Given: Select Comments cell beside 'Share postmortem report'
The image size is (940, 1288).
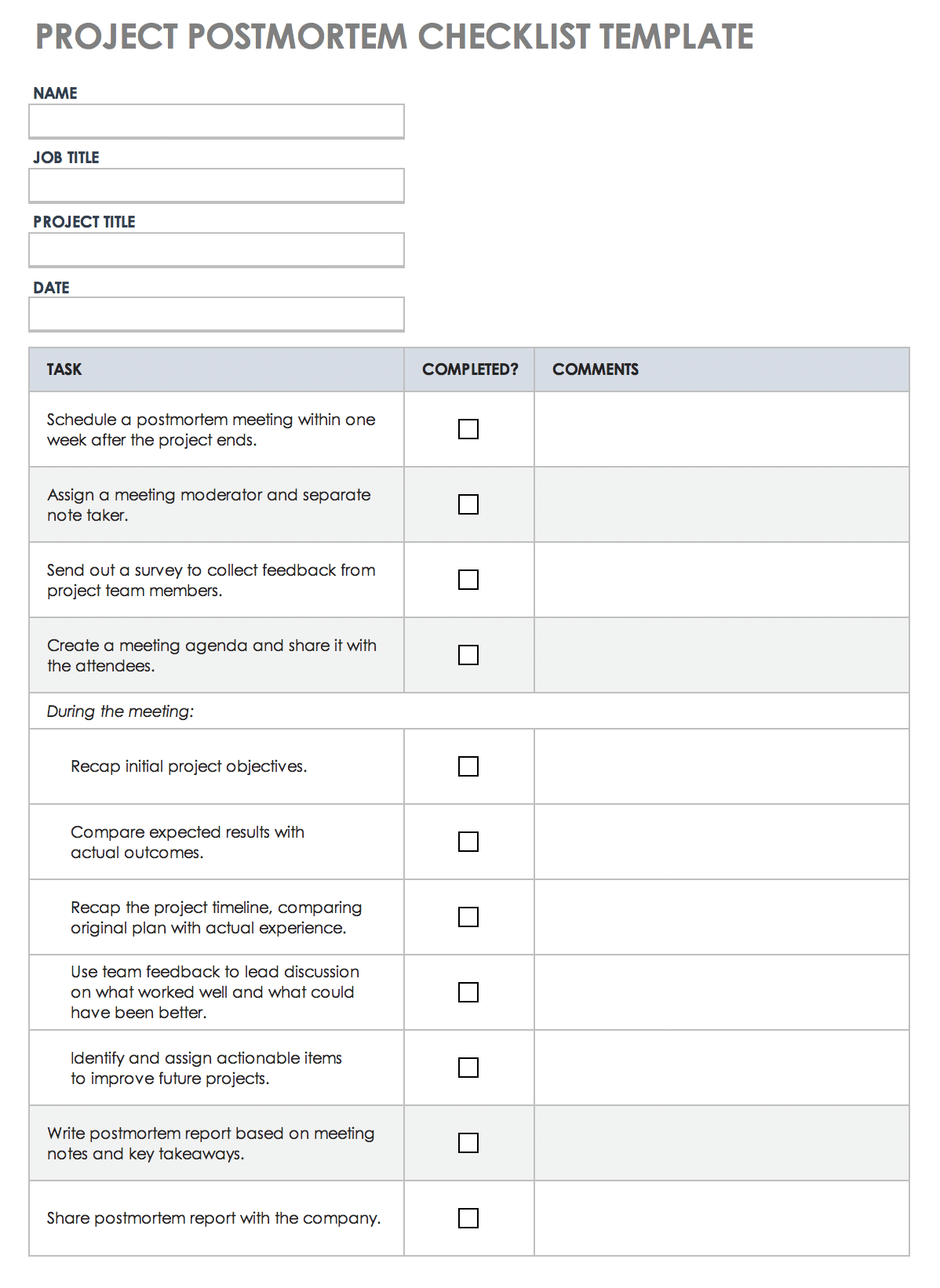Looking at the screenshot, I should 722,1218.
